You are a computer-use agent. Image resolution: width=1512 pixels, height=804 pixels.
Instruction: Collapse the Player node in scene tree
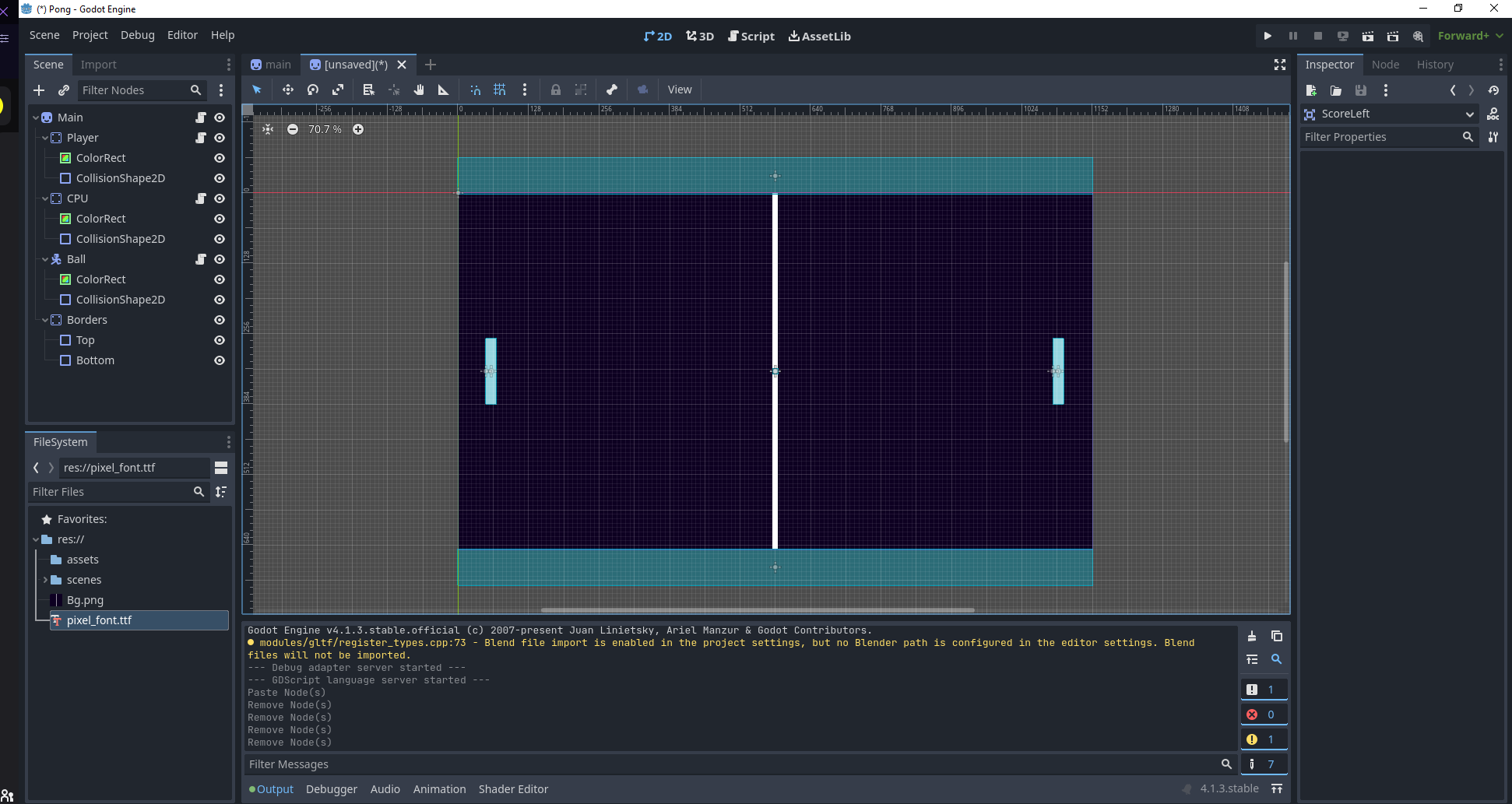[x=45, y=138]
